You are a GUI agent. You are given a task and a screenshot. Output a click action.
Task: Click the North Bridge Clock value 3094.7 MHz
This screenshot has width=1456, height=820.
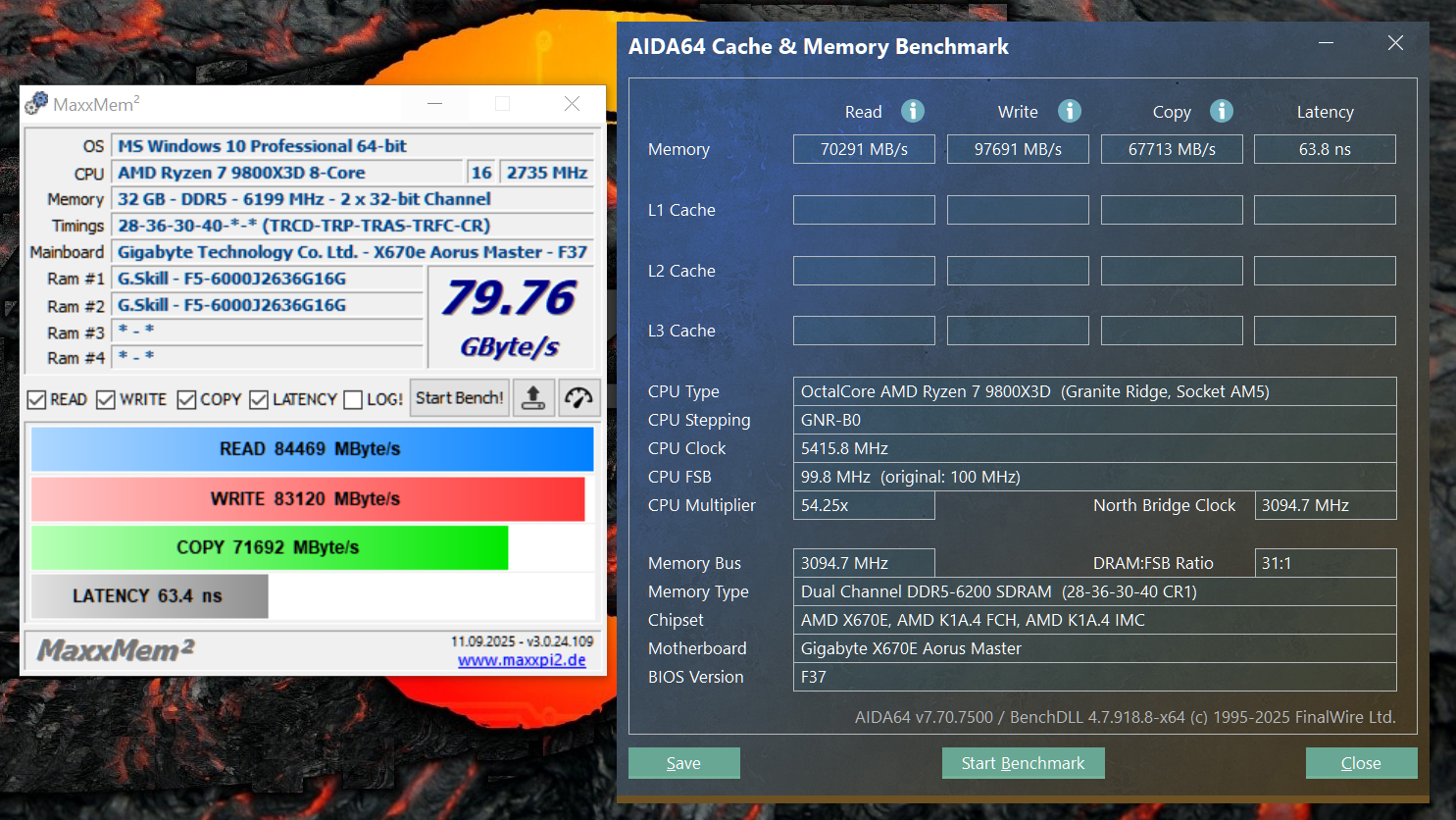[1326, 505]
